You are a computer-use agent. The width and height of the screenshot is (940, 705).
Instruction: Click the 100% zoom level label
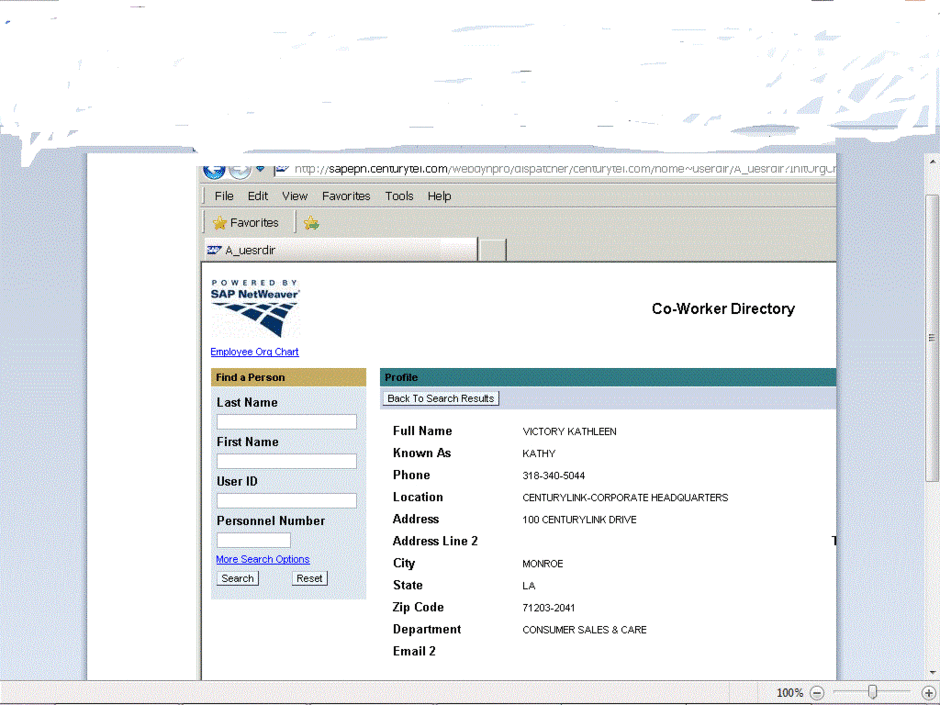pos(790,693)
